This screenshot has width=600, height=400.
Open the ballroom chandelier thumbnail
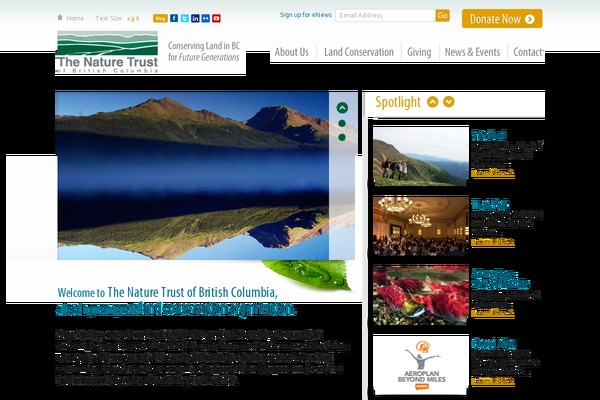coord(421,226)
